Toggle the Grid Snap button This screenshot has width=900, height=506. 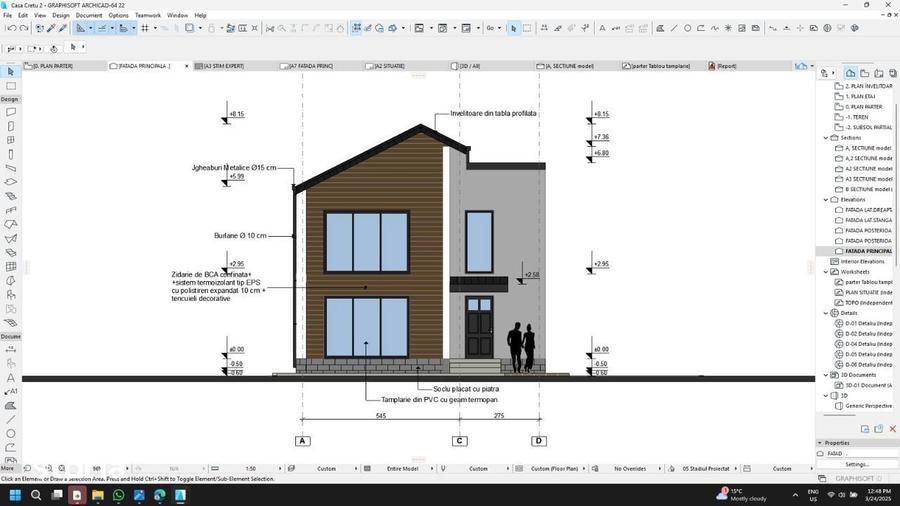coord(145,28)
